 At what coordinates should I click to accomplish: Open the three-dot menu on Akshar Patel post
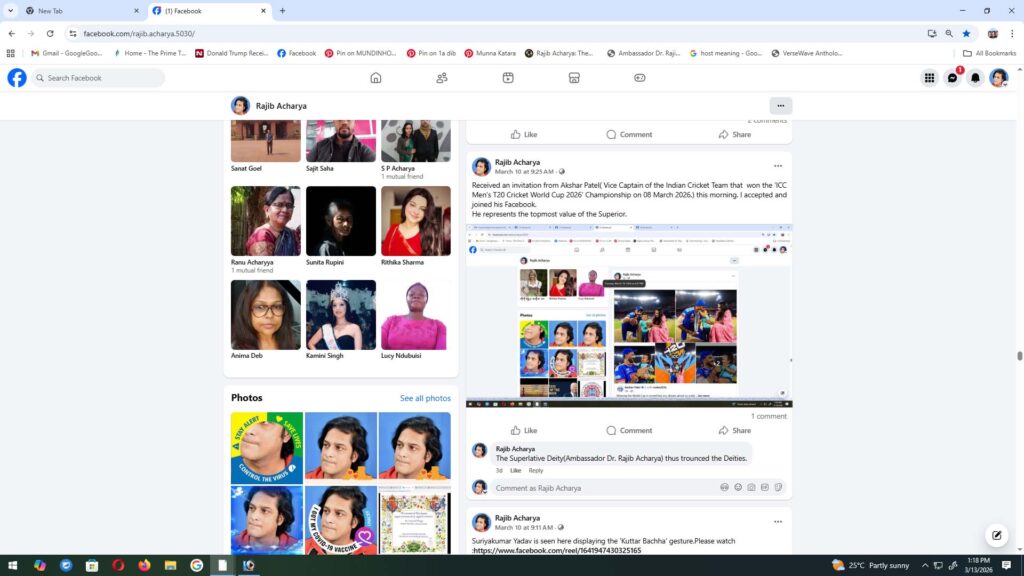point(777,166)
